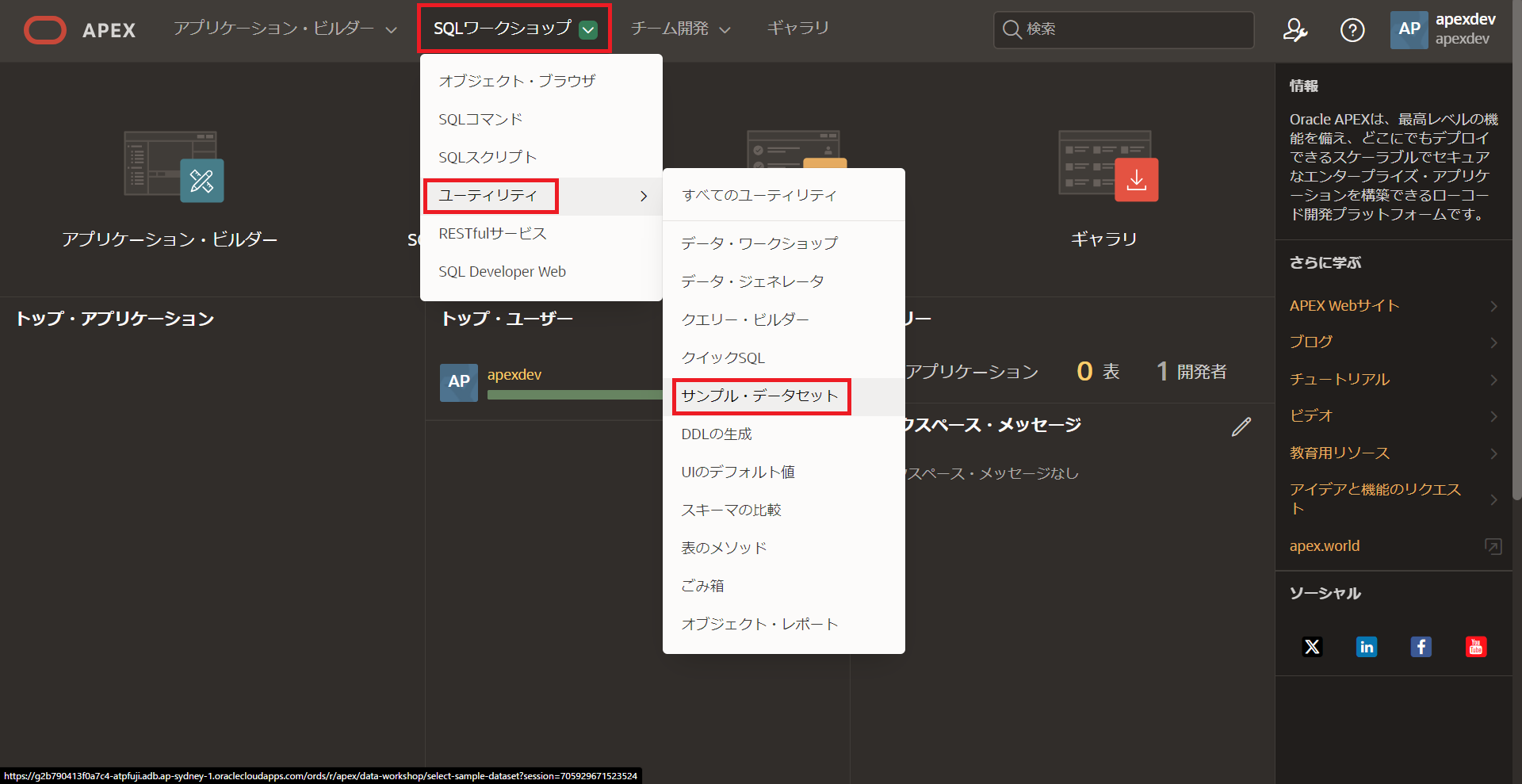Select オブジェクト・ブラウザ from the menu
Viewport: 1522px width, 784px height.
click(x=541, y=81)
